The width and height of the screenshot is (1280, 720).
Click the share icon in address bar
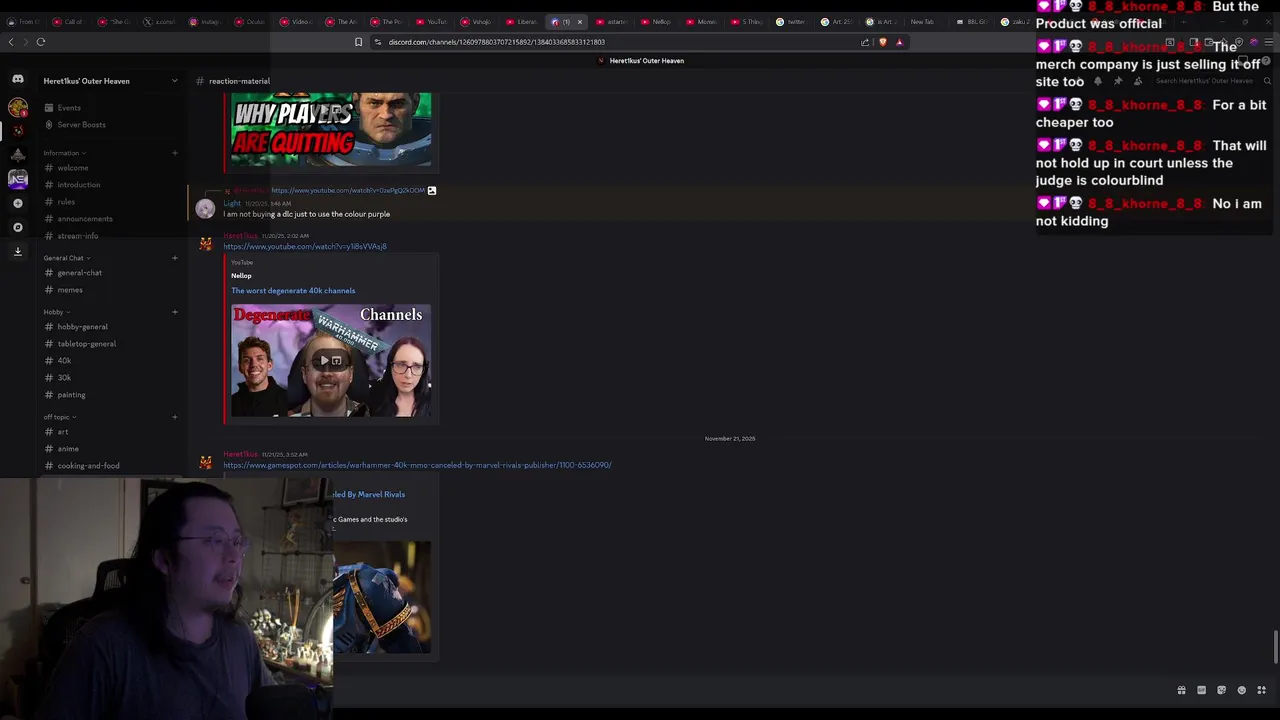pos(865,42)
